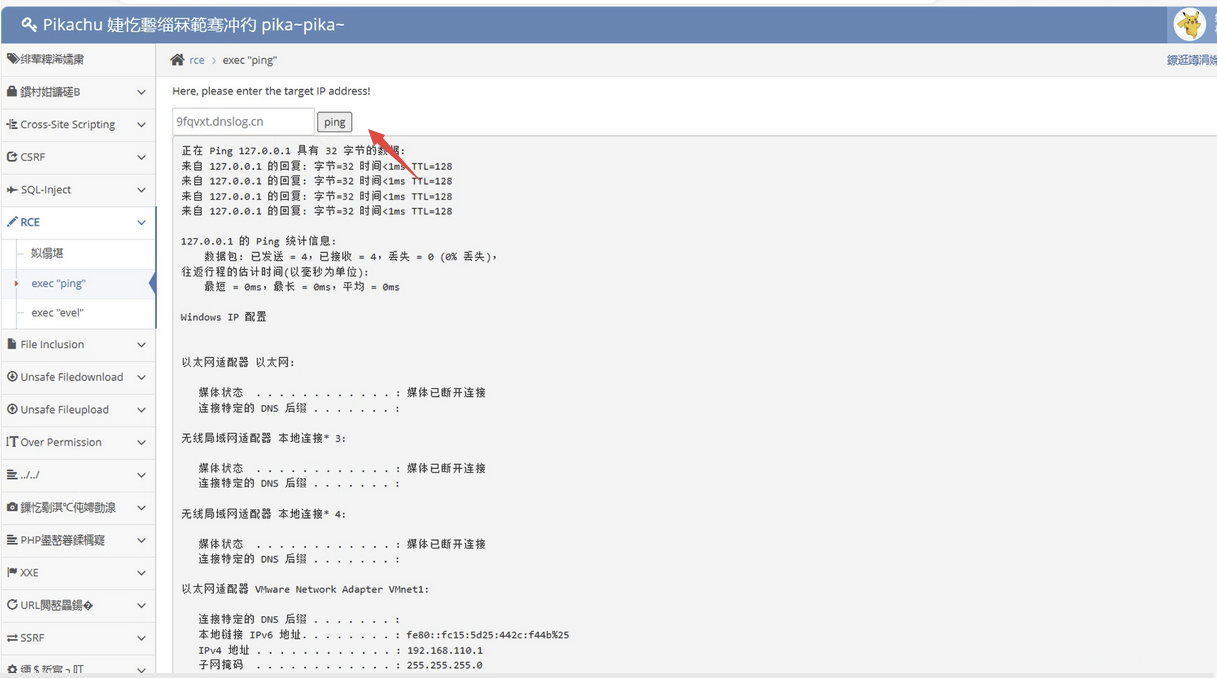
Task: Click the ping submit button
Action: [334, 122]
